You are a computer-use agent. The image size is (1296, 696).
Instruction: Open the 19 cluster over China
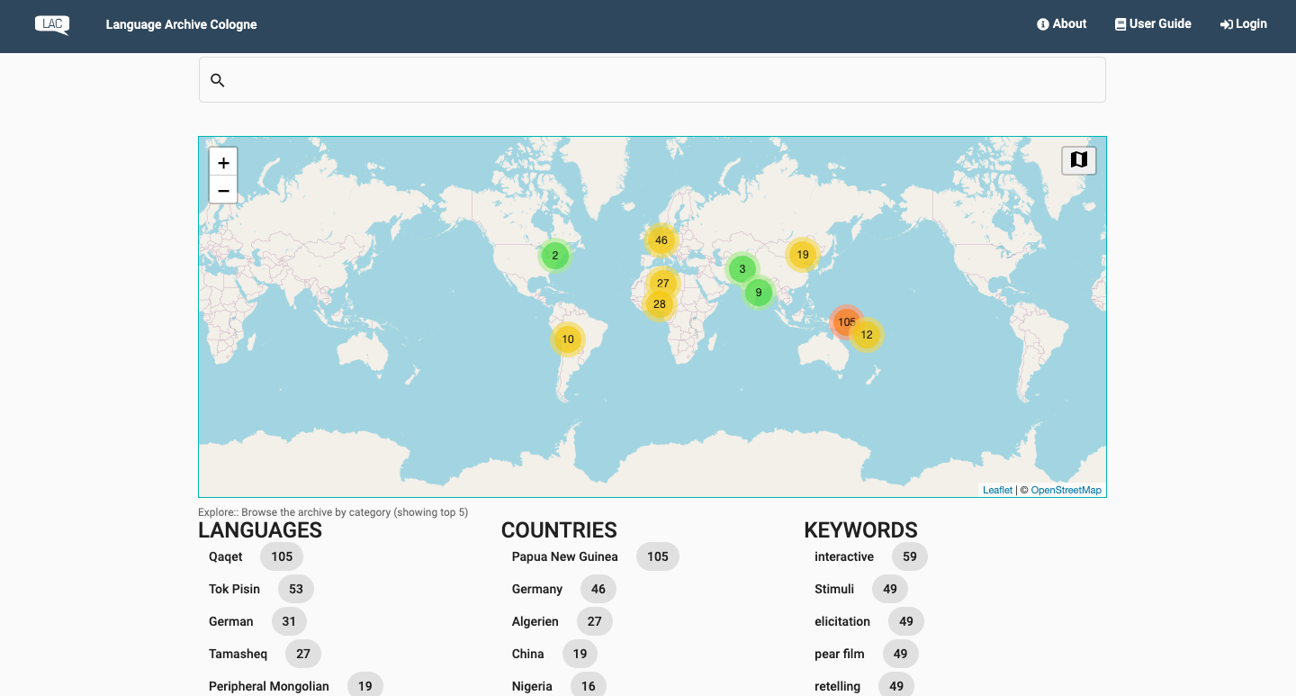(x=802, y=255)
